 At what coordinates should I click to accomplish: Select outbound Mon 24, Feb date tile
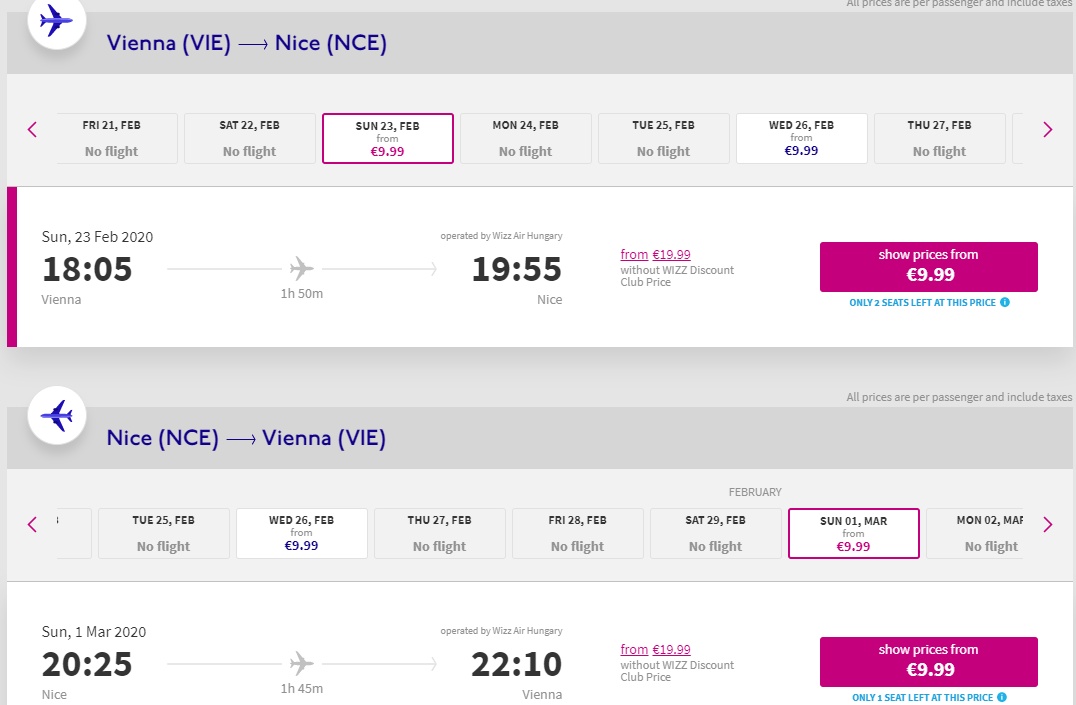point(526,138)
